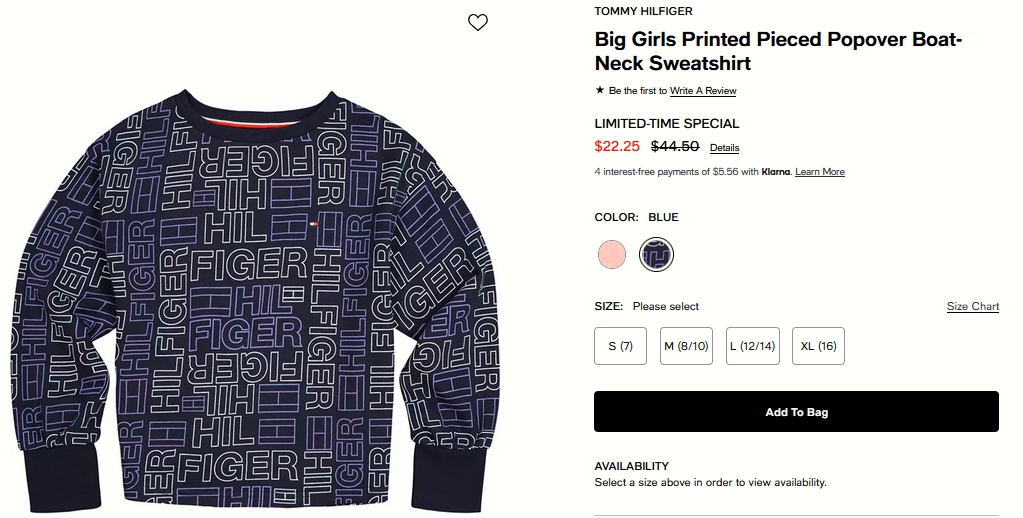Choose the blue patterned color swatch

(657, 254)
